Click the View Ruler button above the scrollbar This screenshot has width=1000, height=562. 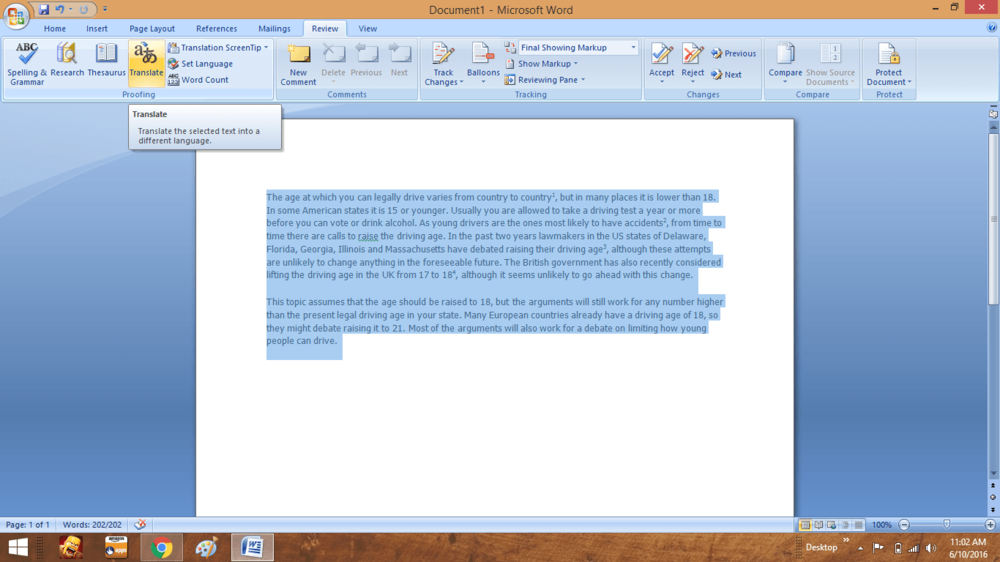click(993, 114)
